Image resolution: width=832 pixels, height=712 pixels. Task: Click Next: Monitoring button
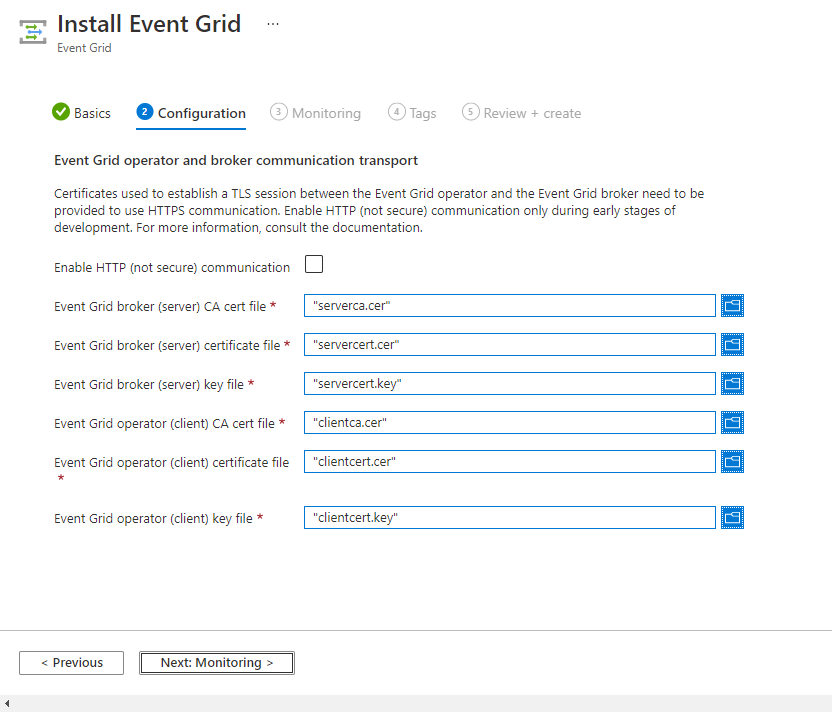tap(216, 662)
